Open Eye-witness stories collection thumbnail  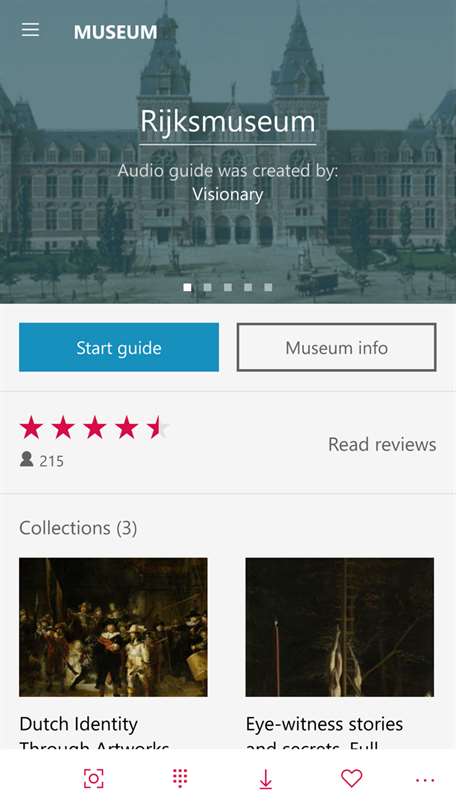click(340, 627)
